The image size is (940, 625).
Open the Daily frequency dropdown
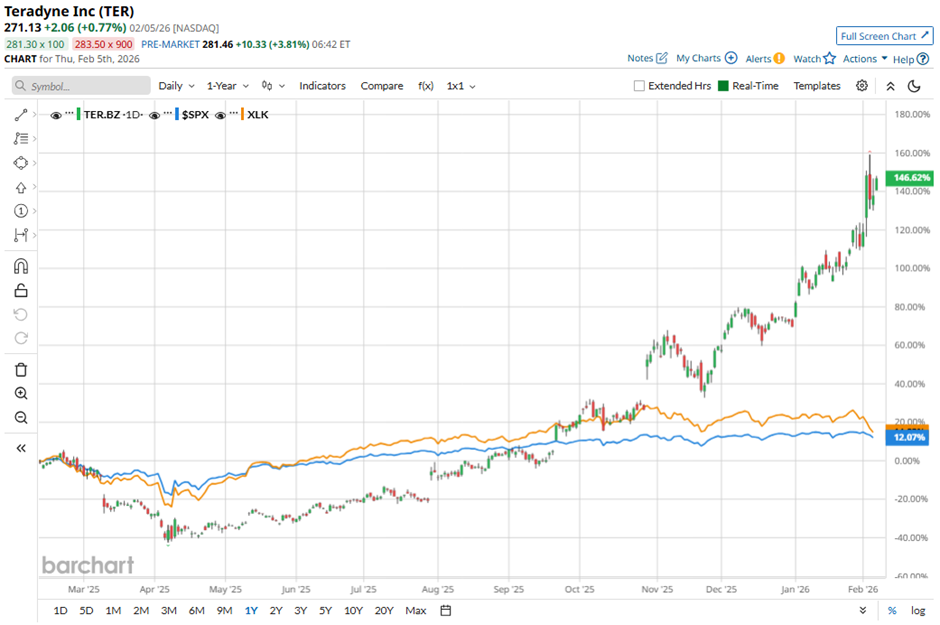point(176,86)
